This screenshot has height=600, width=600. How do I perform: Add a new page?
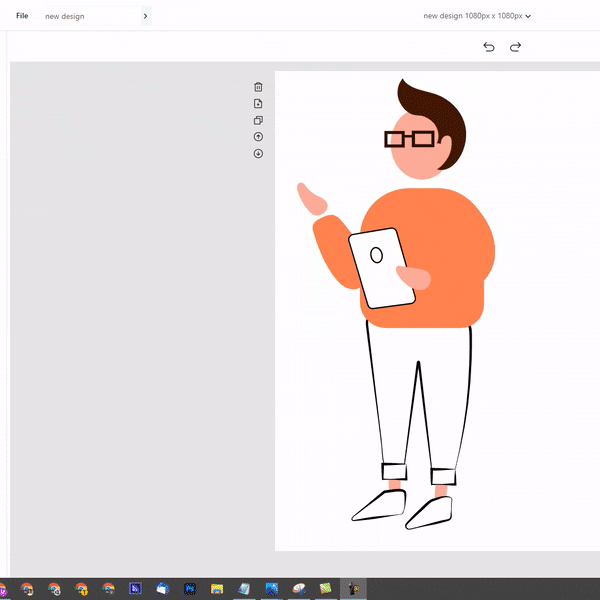[258, 104]
